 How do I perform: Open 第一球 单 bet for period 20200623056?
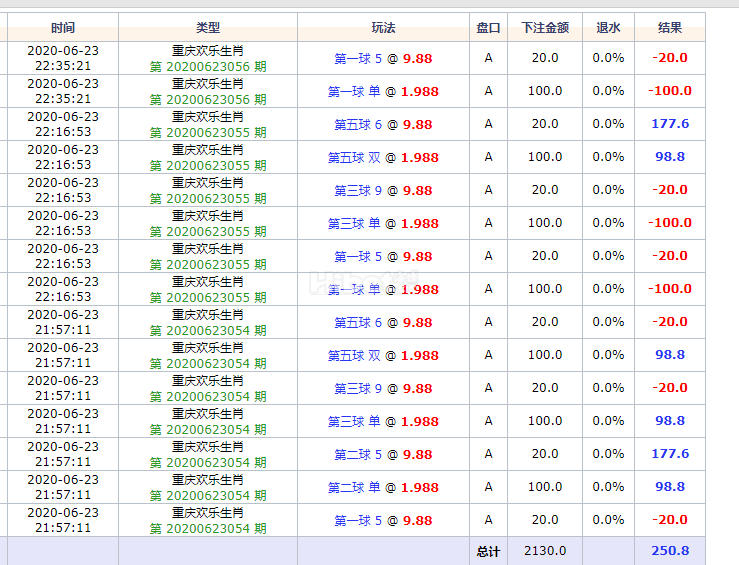[x=383, y=91]
